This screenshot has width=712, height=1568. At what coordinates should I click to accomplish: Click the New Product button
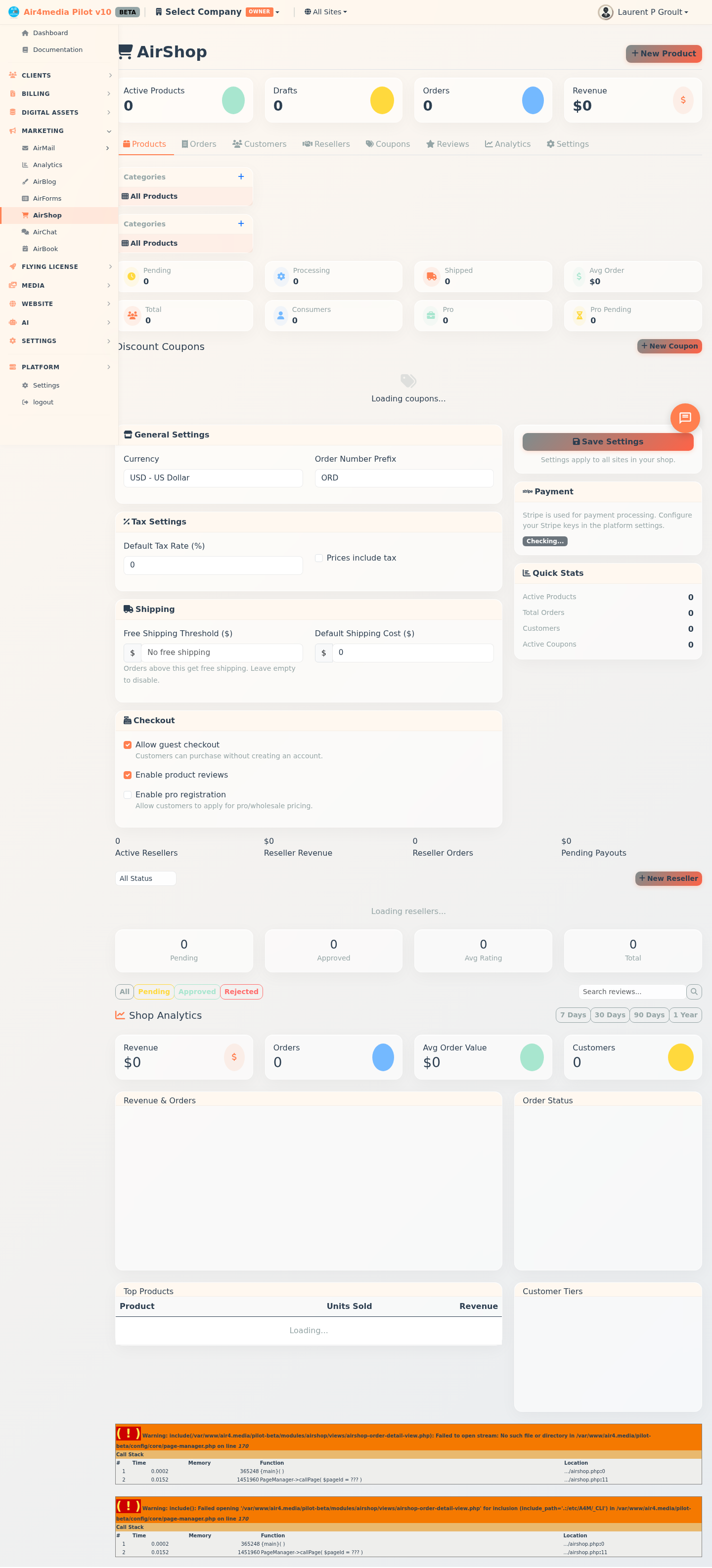click(x=663, y=53)
